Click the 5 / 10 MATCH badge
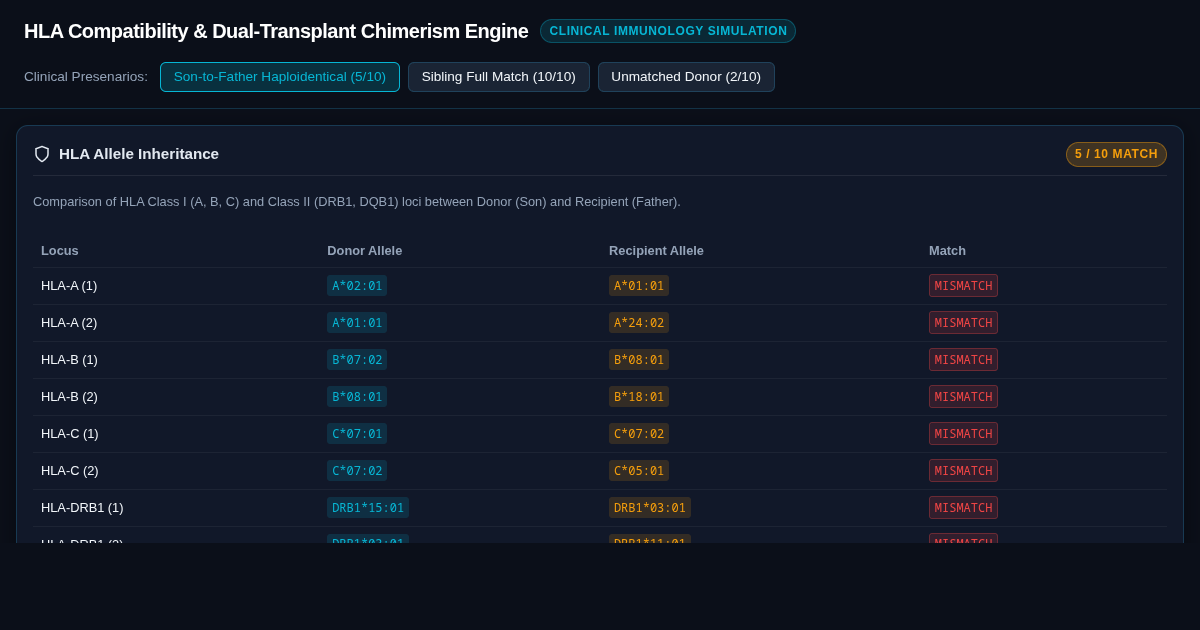1200x630 pixels. pyautogui.click(x=1116, y=154)
